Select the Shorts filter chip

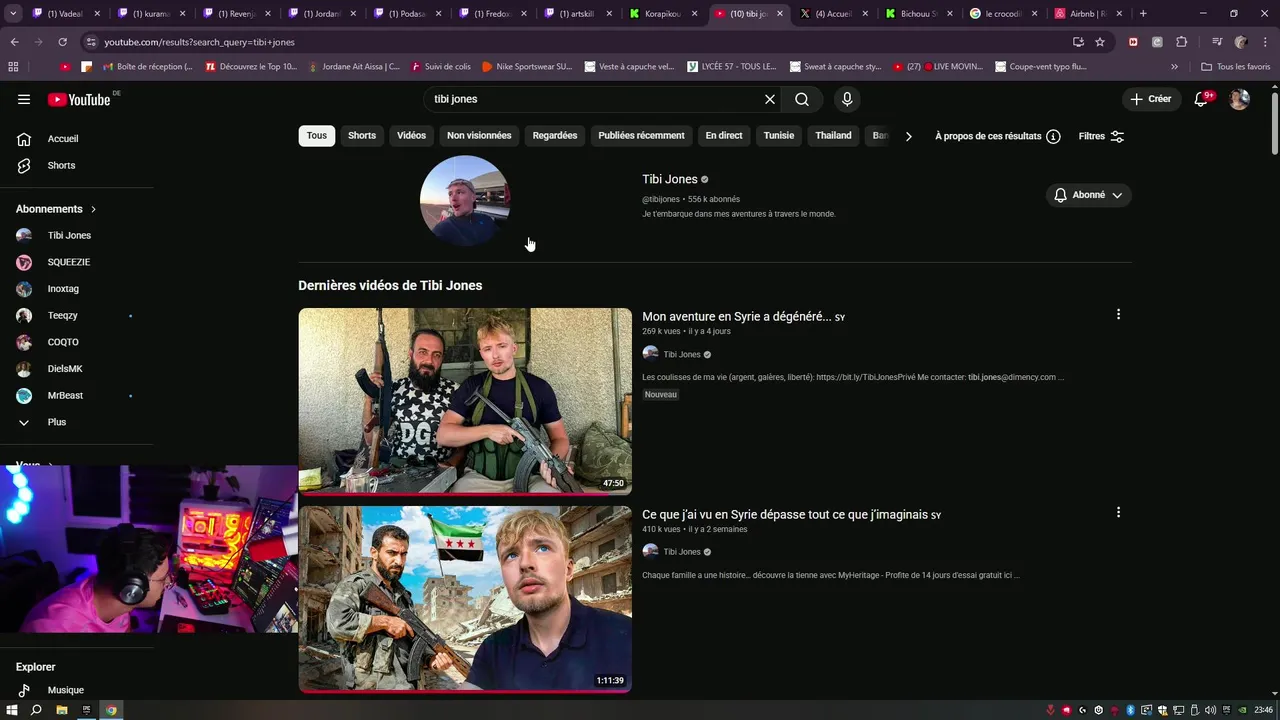(362, 136)
